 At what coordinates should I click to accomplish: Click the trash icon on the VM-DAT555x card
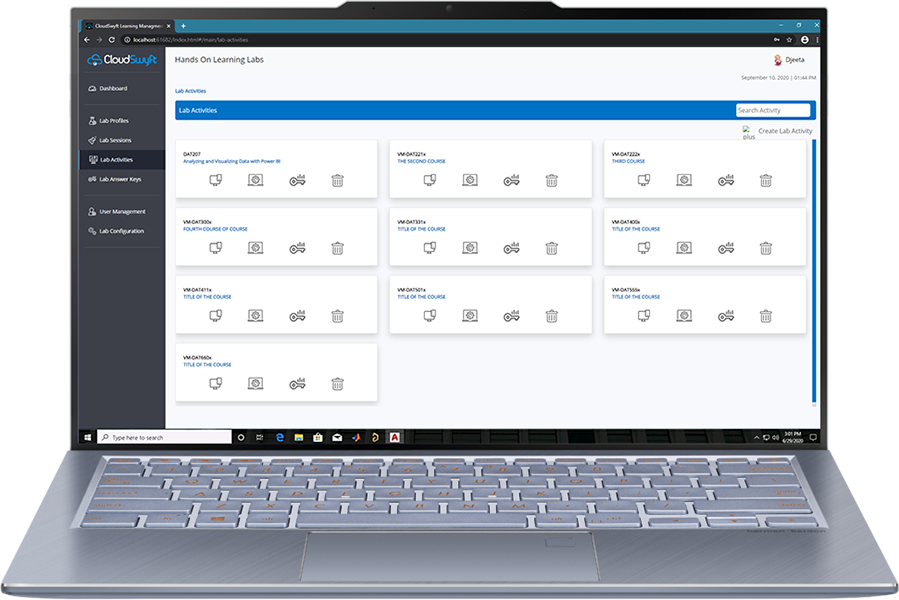point(765,316)
